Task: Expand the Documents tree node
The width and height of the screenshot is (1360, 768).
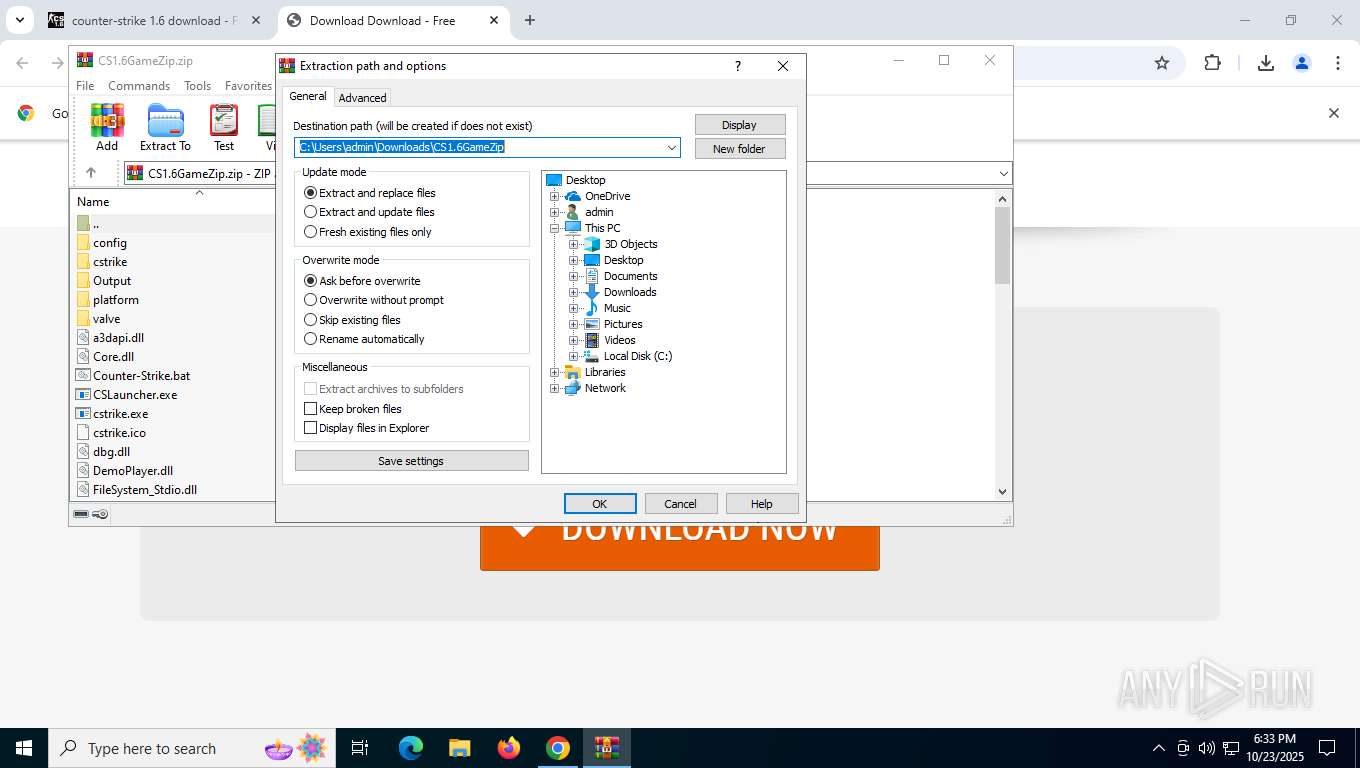Action: click(574, 276)
